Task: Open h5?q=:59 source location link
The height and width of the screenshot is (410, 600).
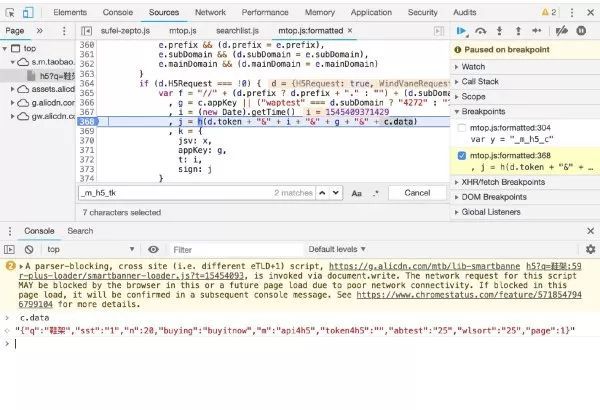Action: tap(554, 266)
